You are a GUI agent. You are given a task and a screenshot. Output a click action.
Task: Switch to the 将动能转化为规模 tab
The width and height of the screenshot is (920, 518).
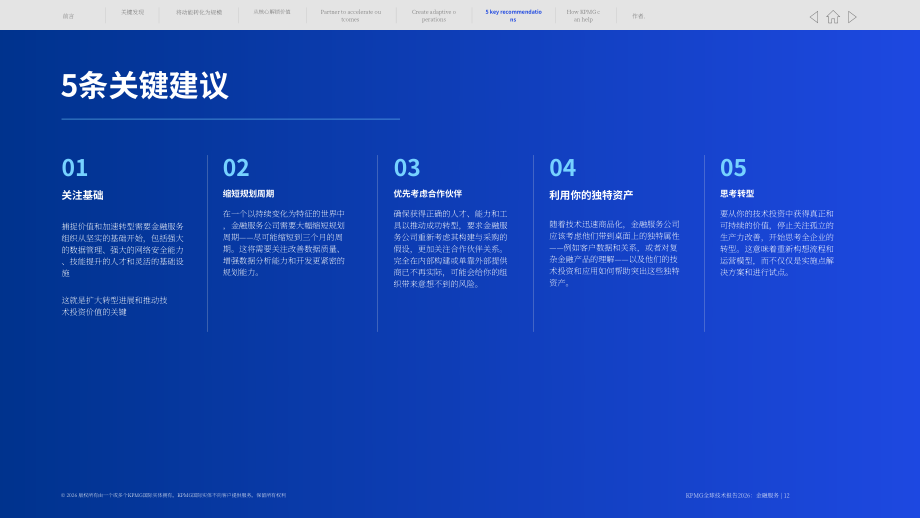[x=199, y=12]
